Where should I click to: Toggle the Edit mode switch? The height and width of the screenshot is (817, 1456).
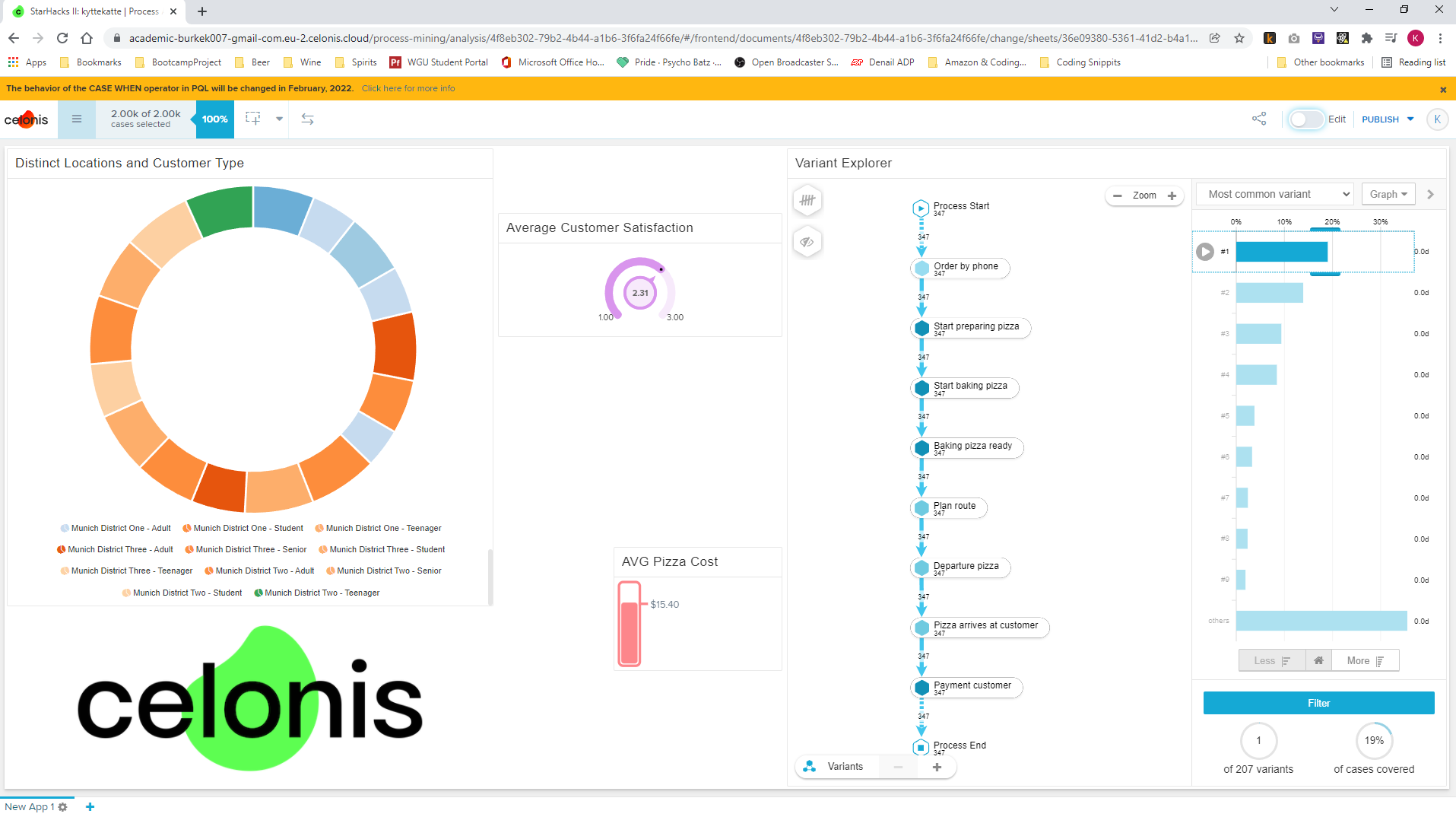(x=1306, y=119)
